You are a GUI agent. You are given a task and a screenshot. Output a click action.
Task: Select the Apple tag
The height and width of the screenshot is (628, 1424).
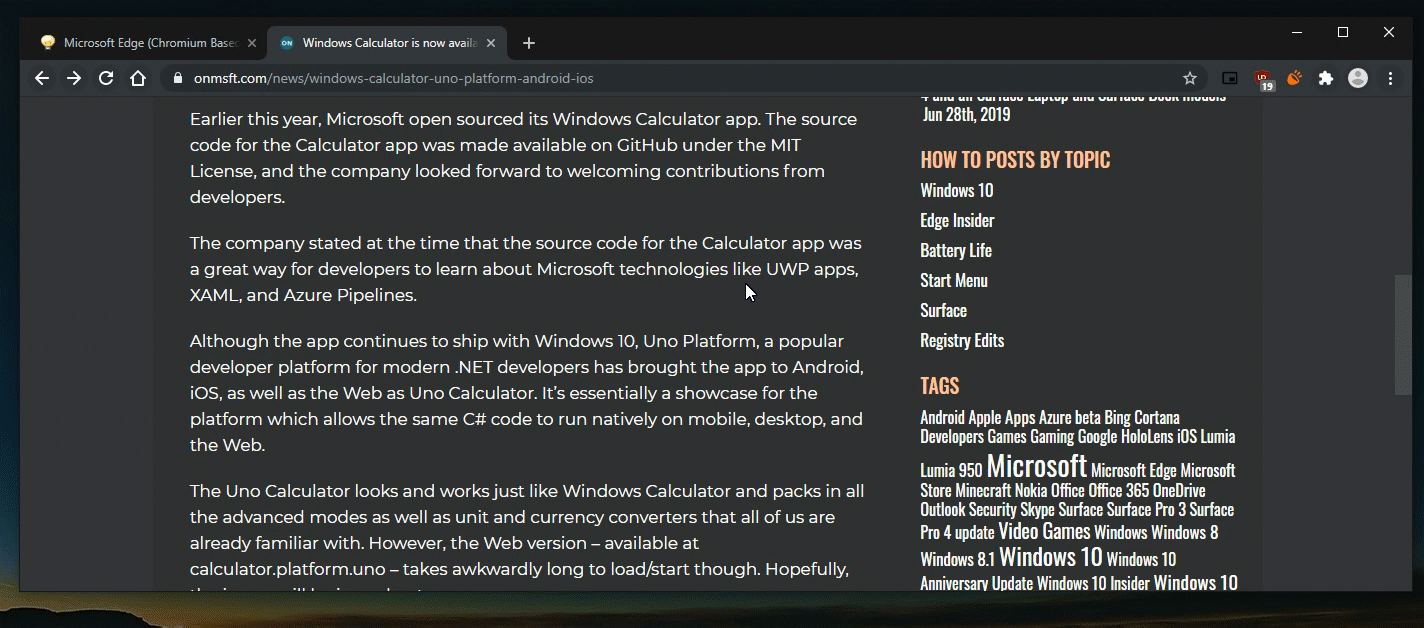984,417
